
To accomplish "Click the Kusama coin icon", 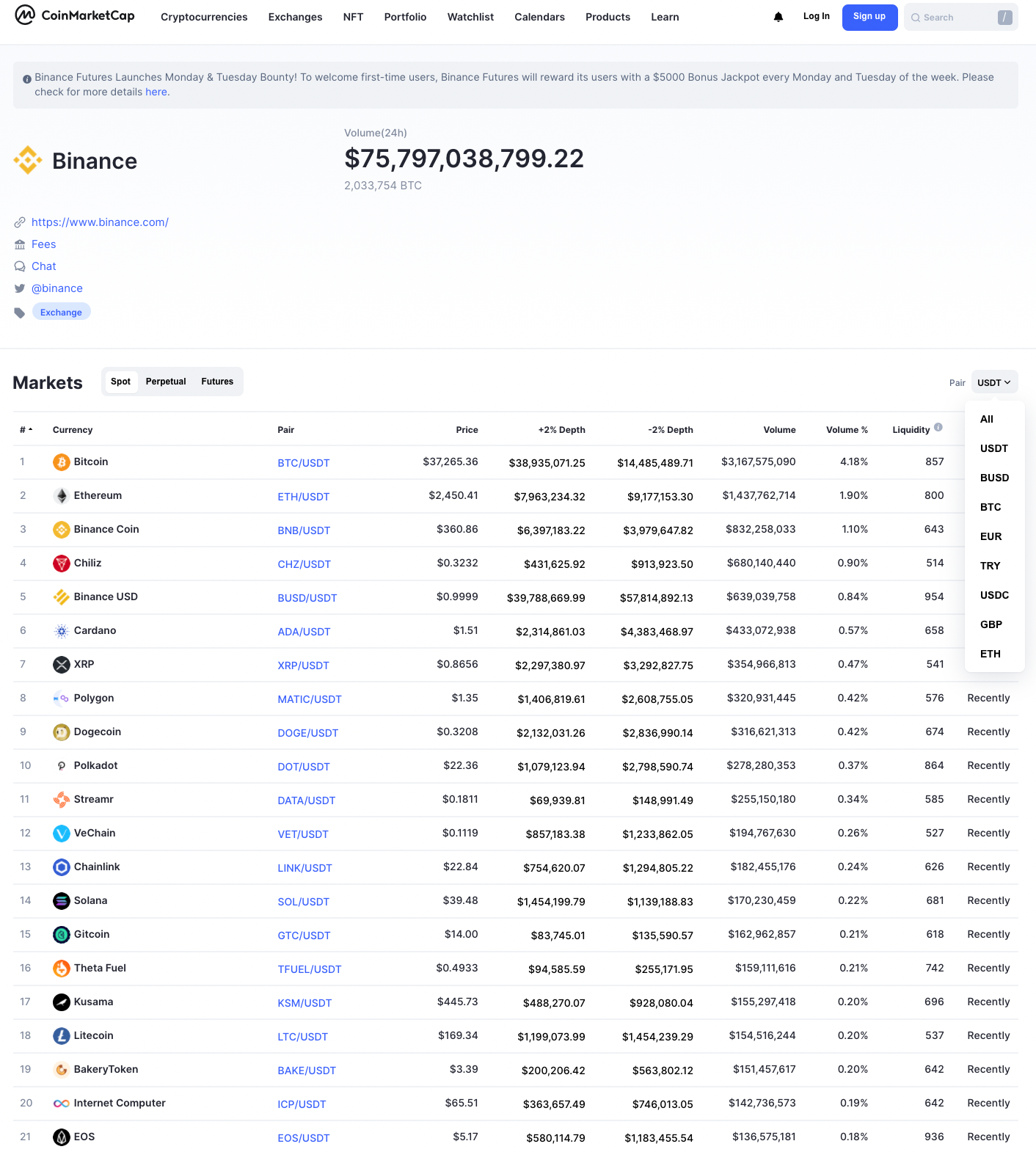I will click(62, 1002).
